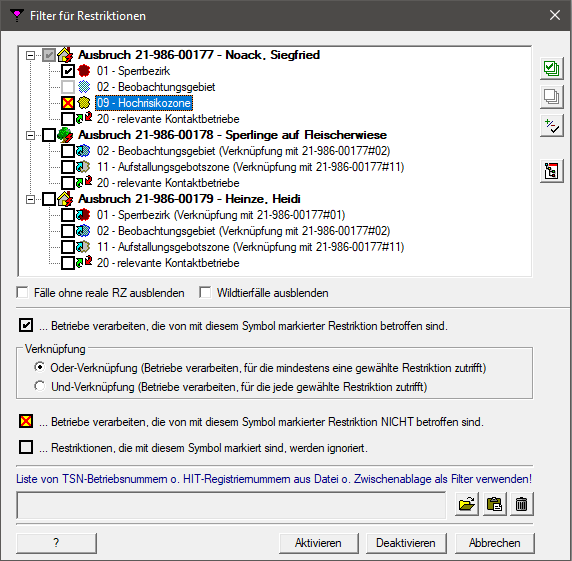
Task: Collapse the Ausbruch 21-986-00178 tree node
Action: [31, 135]
